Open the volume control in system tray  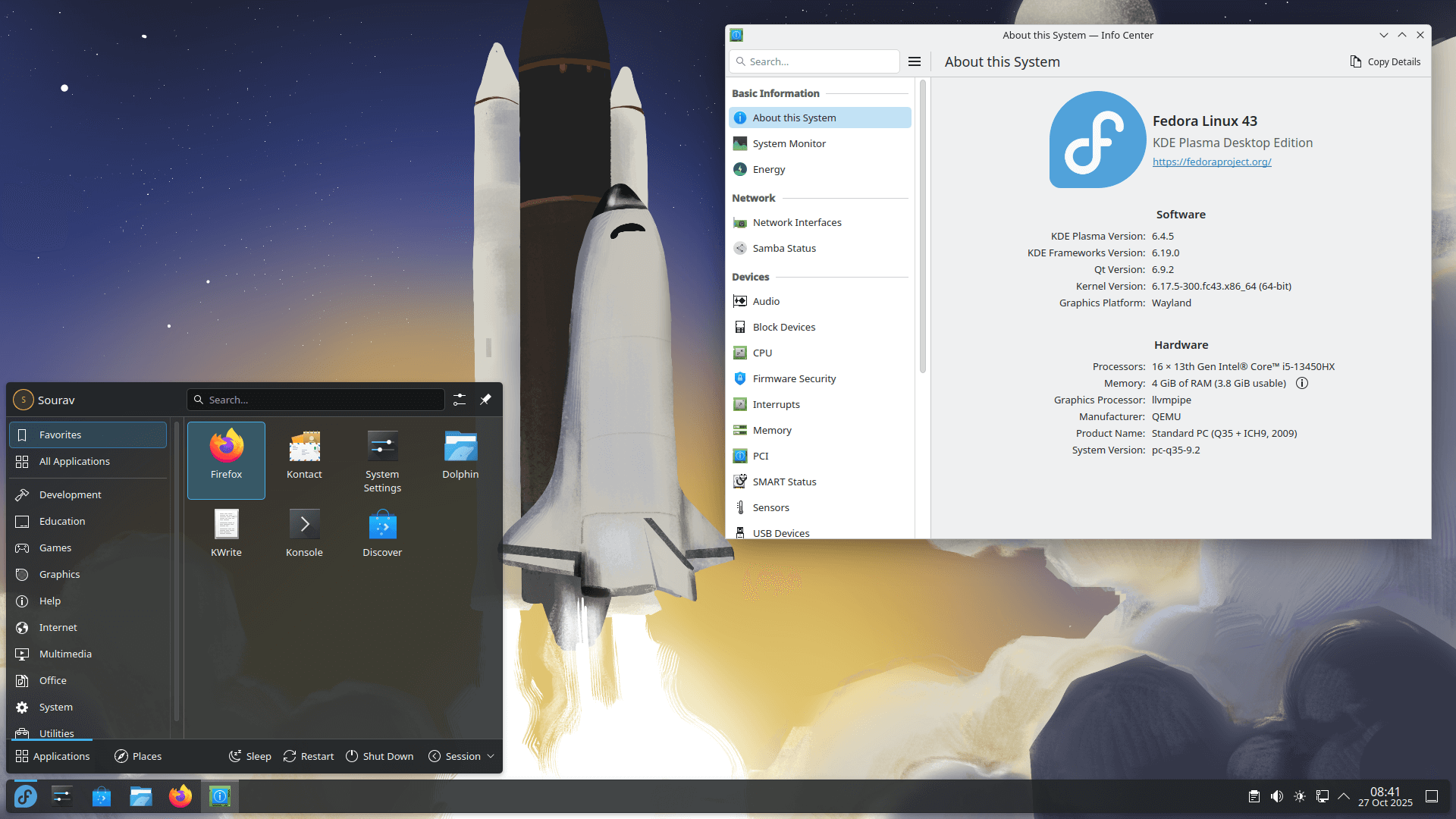tap(1277, 796)
